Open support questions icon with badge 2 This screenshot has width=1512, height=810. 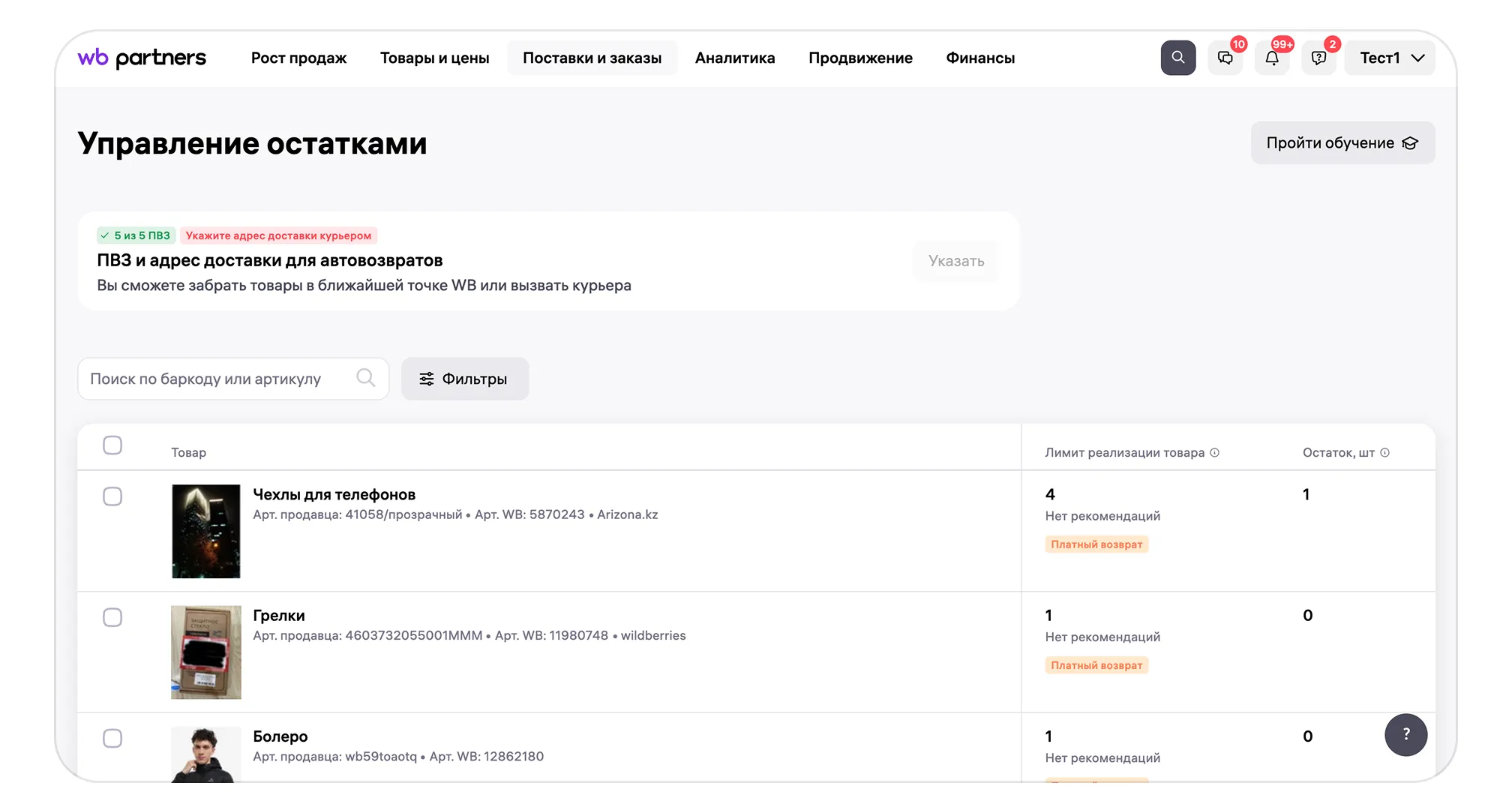(1318, 58)
